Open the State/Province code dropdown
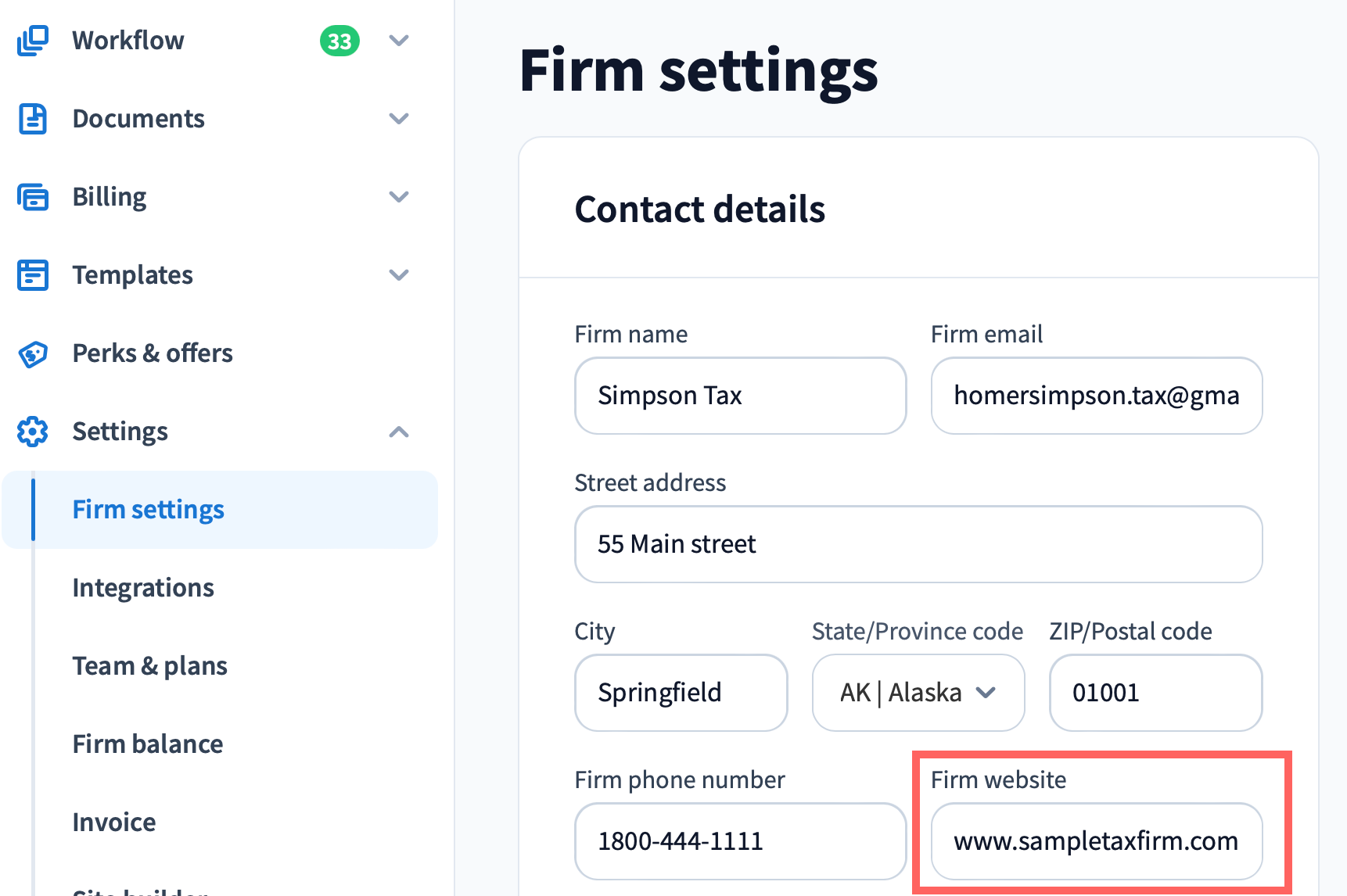1347x896 pixels. (x=918, y=693)
